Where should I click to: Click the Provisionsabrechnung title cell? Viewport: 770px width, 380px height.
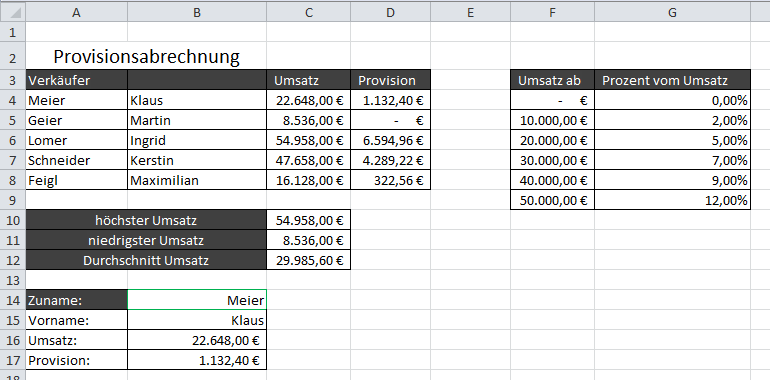click(x=146, y=57)
